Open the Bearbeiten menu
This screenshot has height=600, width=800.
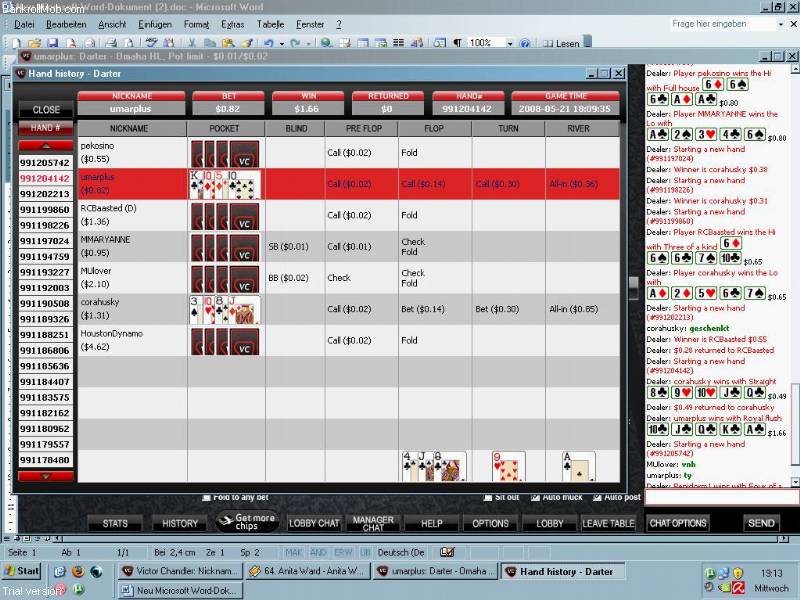(x=66, y=24)
